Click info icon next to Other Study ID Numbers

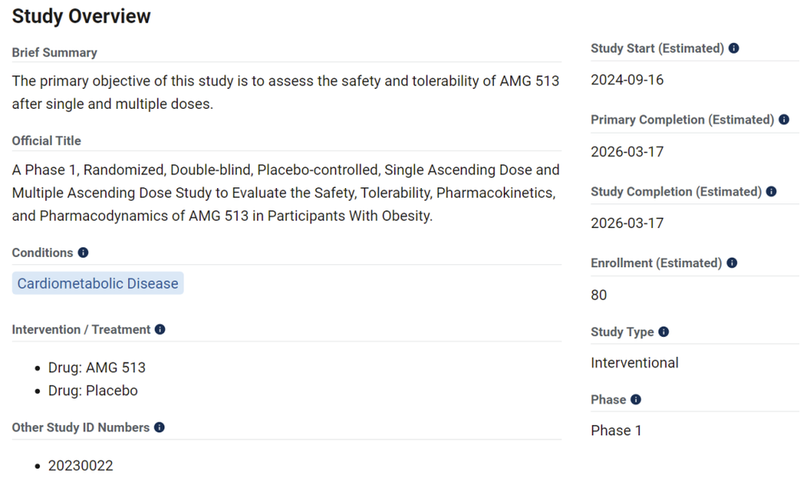pyautogui.click(x=159, y=427)
